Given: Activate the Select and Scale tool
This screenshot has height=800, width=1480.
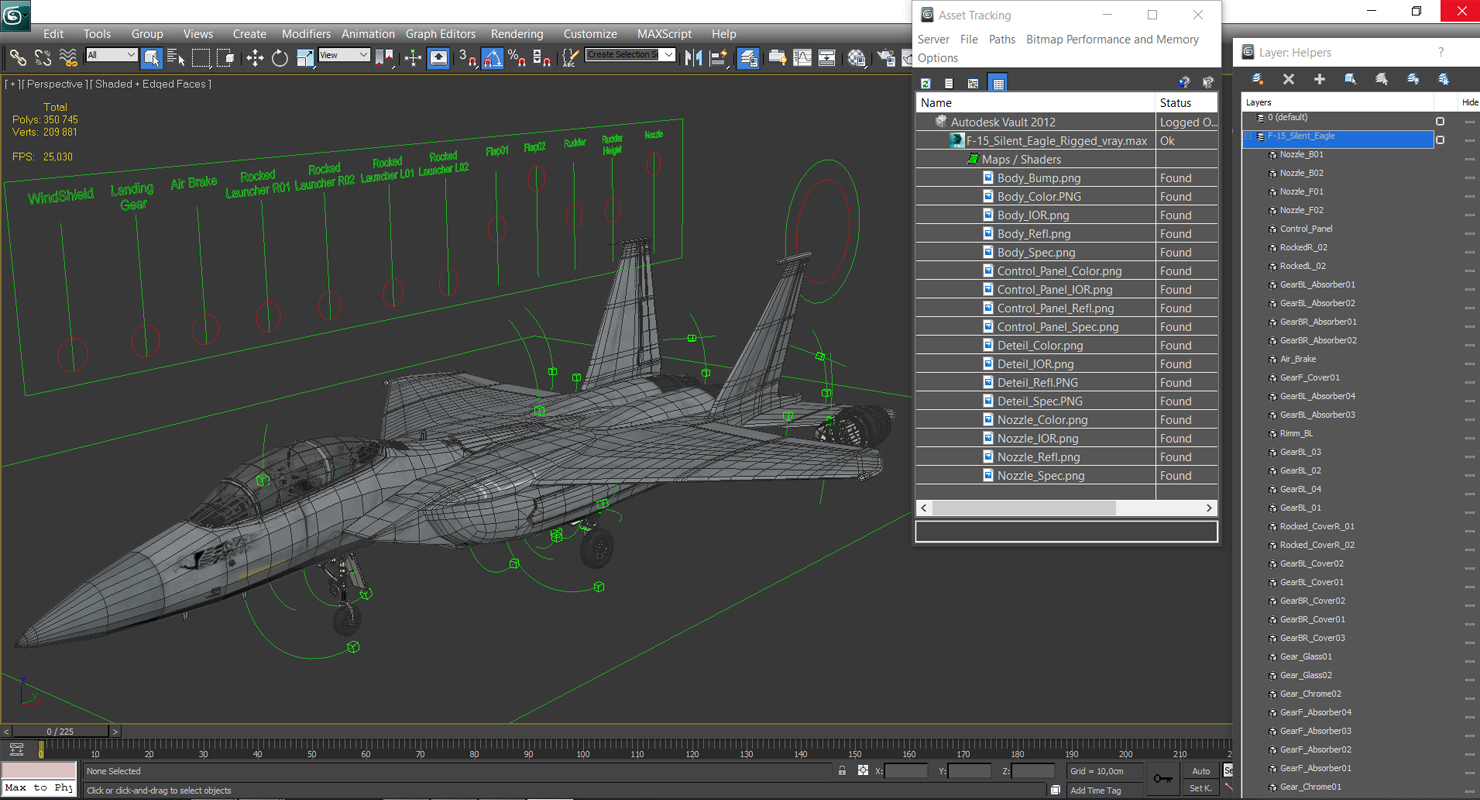Looking at the screenshot, I should click(305, 58).
